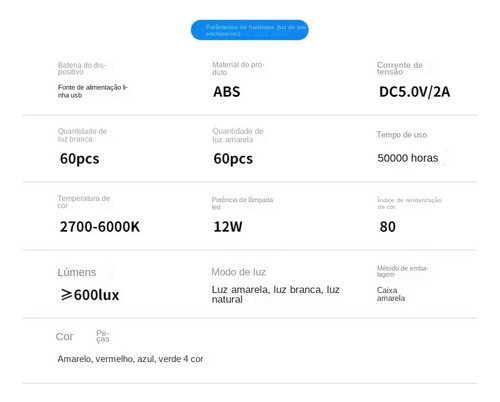Viewport: 500px width, 402px height.
Task: Select the Modo de luz heading
Action: [238, 272]
